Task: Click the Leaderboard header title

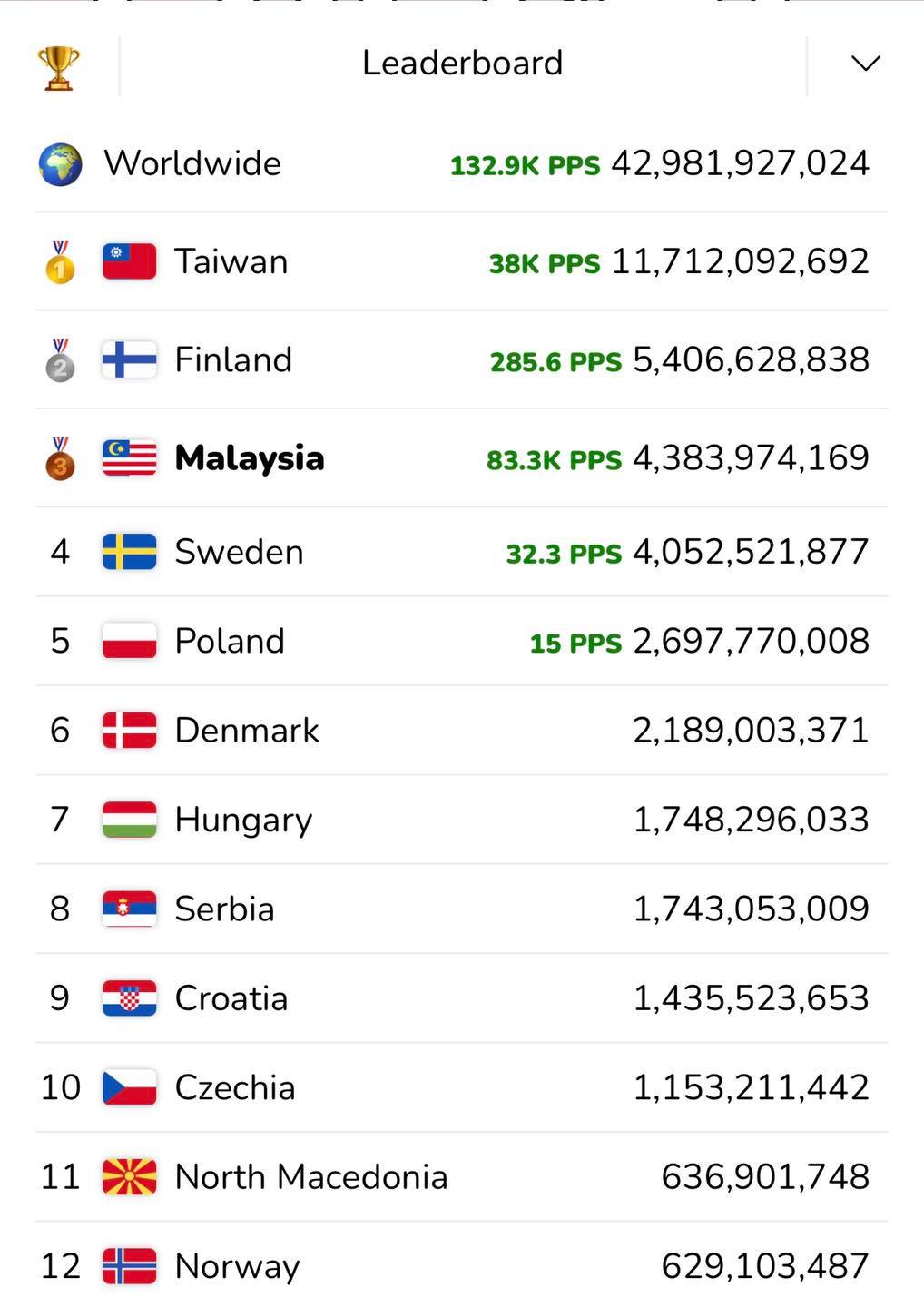Action: coord(463,64)
